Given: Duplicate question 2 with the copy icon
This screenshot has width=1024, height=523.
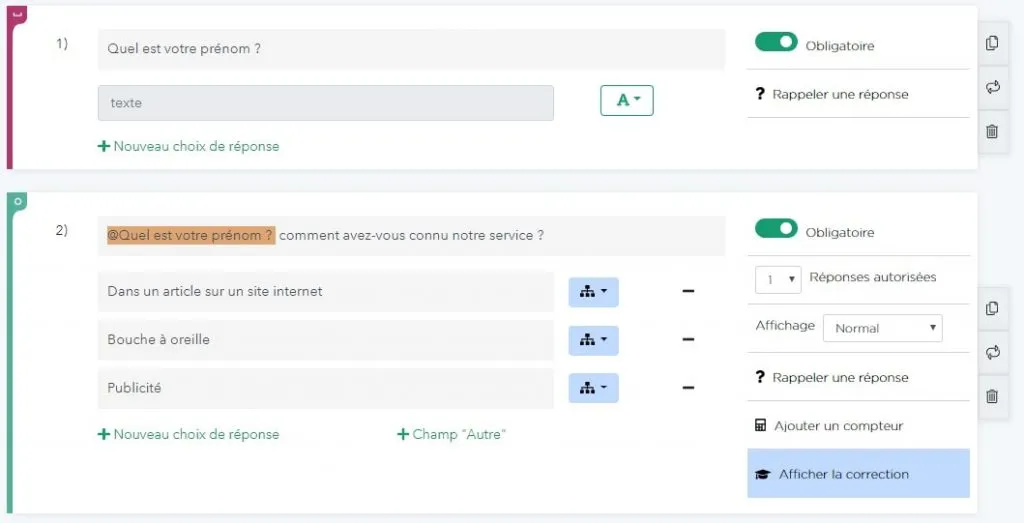Looking at the screenshot, I should [992, 308].
